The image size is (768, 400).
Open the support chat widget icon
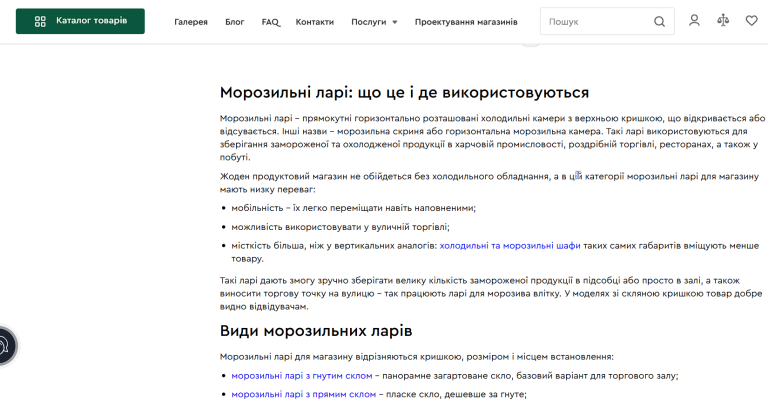click(x=5, y=346)
